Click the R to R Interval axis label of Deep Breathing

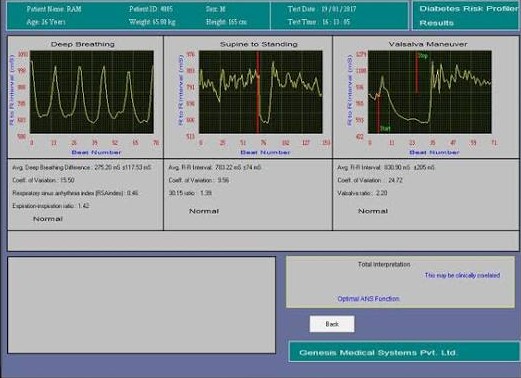[x=12, y=90]
